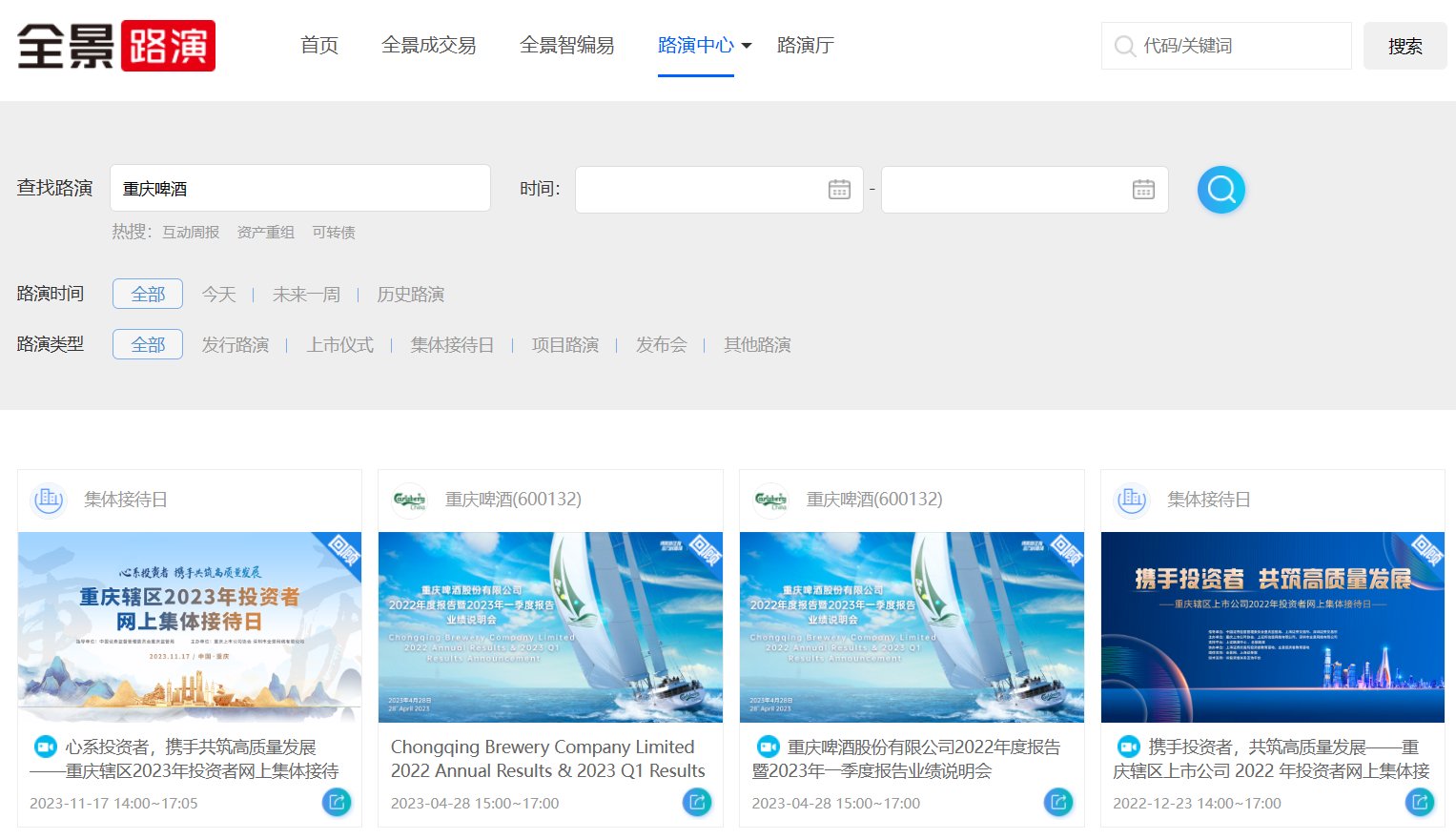Image resolution: width=1456 pixels, height=839 pixels.
Task: Click the round blue search icon button
Action: click(x=1221, y=190)
